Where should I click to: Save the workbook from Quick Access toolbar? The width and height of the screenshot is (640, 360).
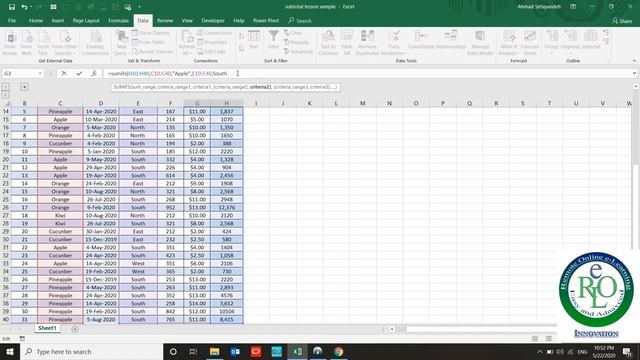point(12,7)
